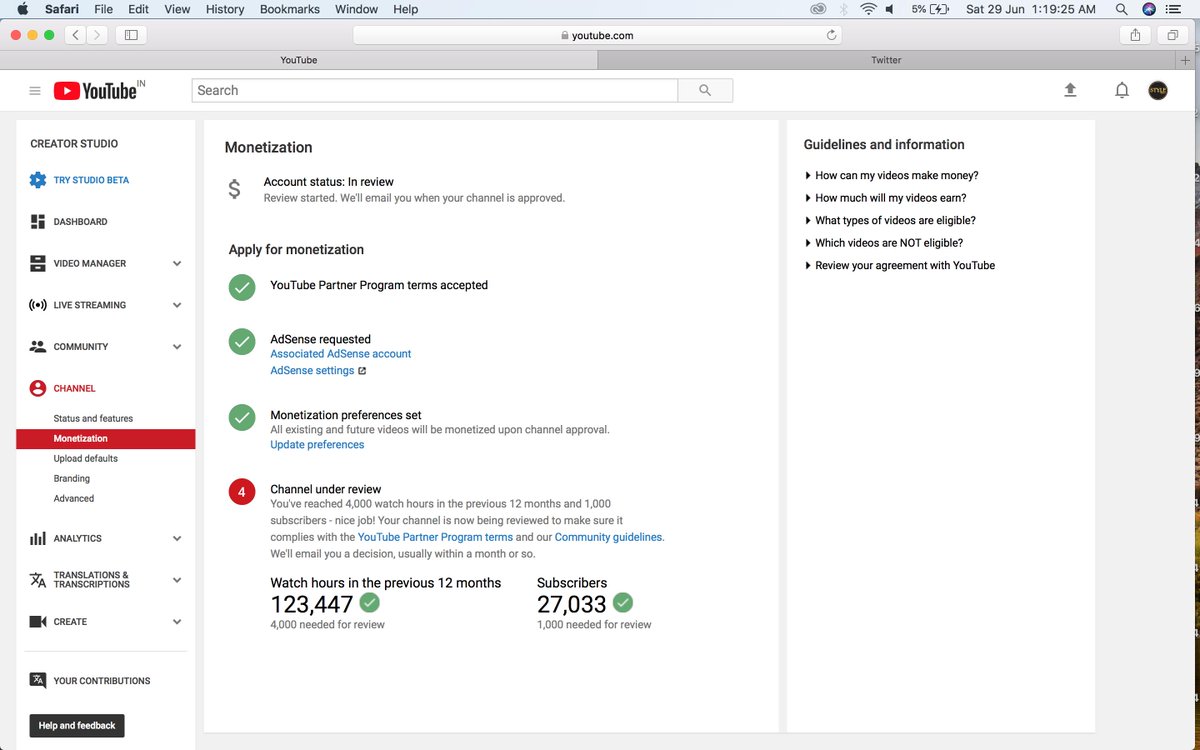Expand the Video Manager section chevron
Viewport: 1200px width, 750px height.
(177, 264)
